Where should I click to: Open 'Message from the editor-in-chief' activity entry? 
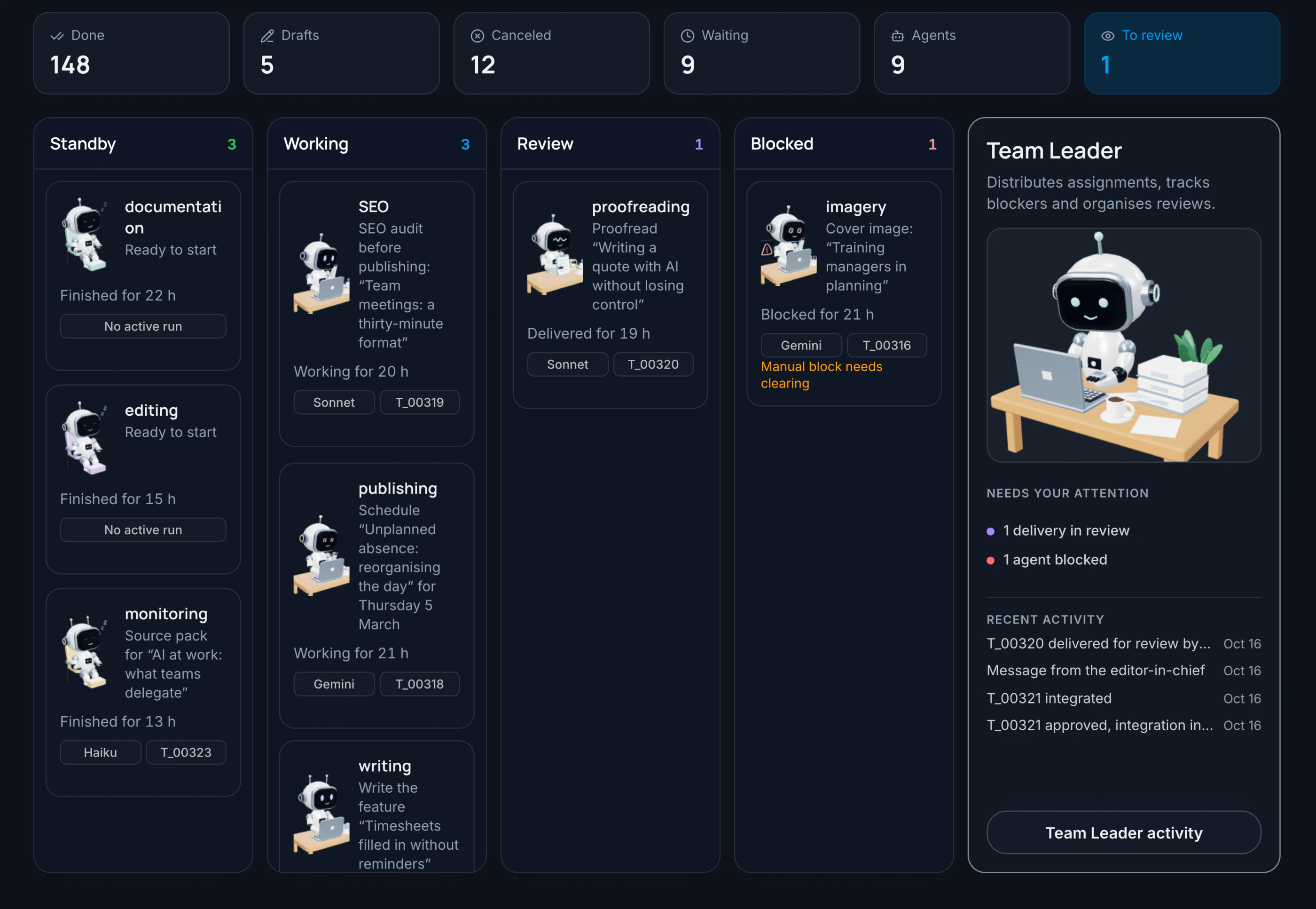pyautogui.click(x=1124, y=671)
